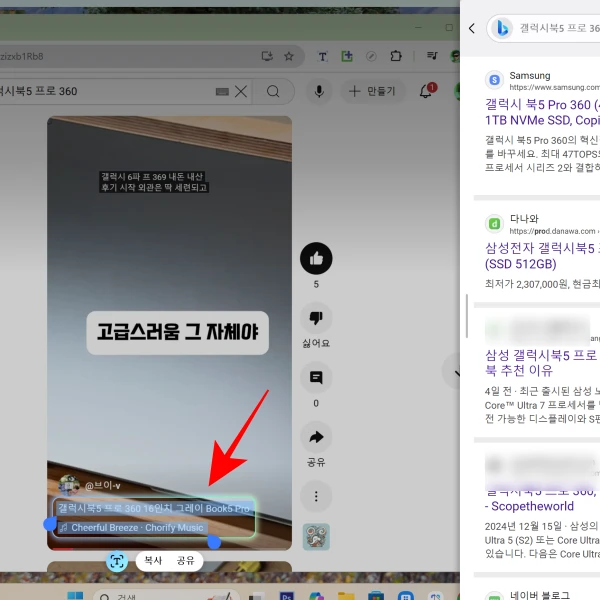Image resolution: width=600 pixels, height=600 pixels.
Task: Click the Bing panel vertical scrollbar
Action: (467, 316)
